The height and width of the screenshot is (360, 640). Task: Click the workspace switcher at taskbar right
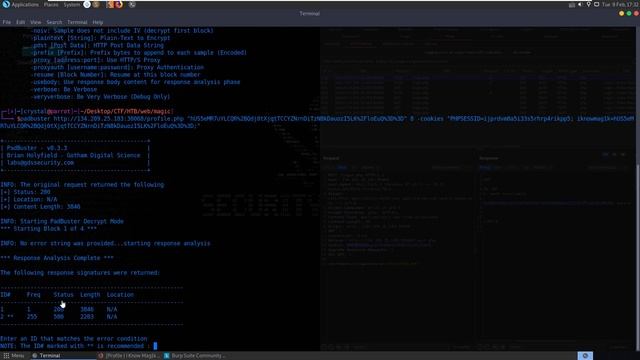[585, 356]
